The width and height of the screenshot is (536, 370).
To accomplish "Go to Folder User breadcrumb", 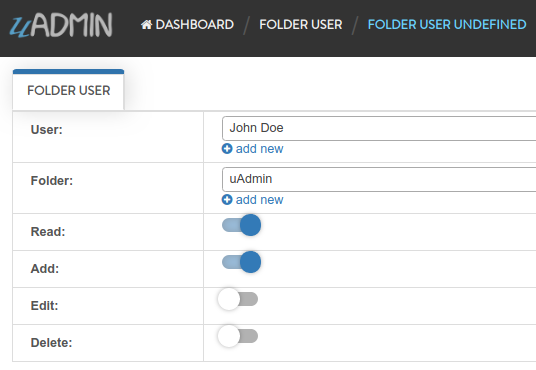I will [x=301, y=24].
